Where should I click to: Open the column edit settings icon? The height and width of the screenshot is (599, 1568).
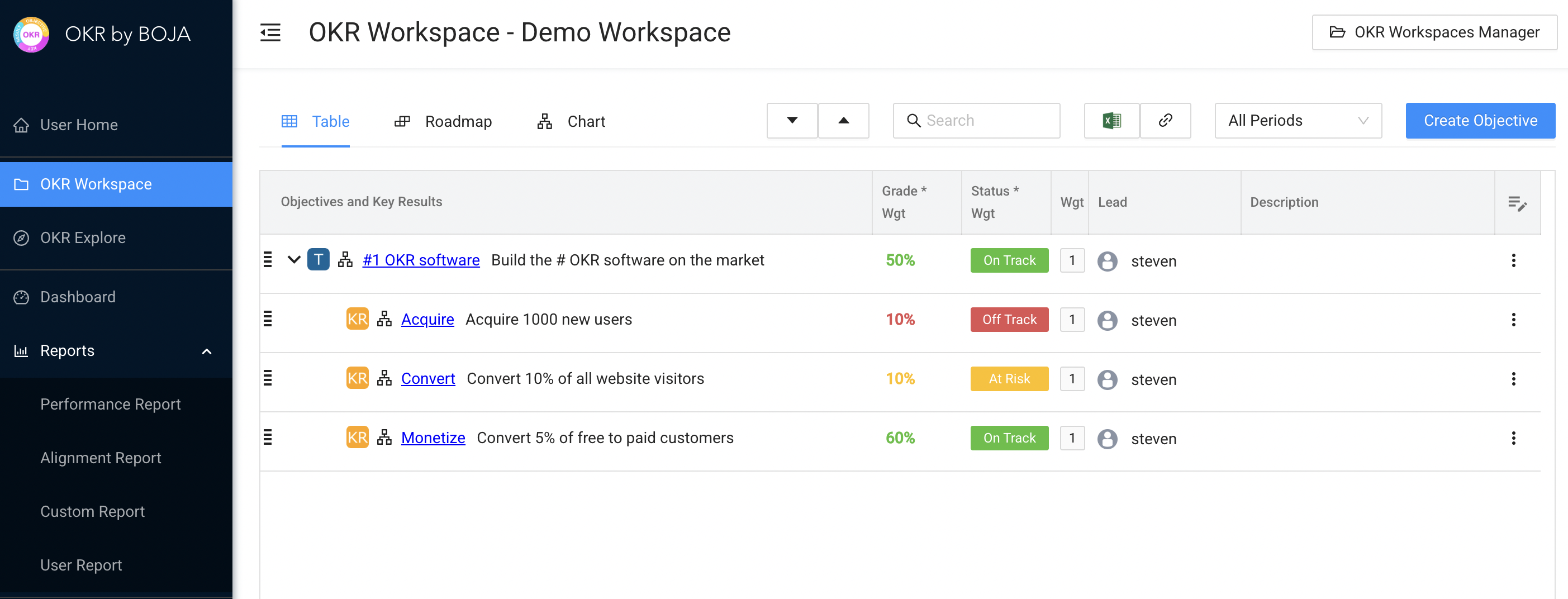click(1517, 203)
